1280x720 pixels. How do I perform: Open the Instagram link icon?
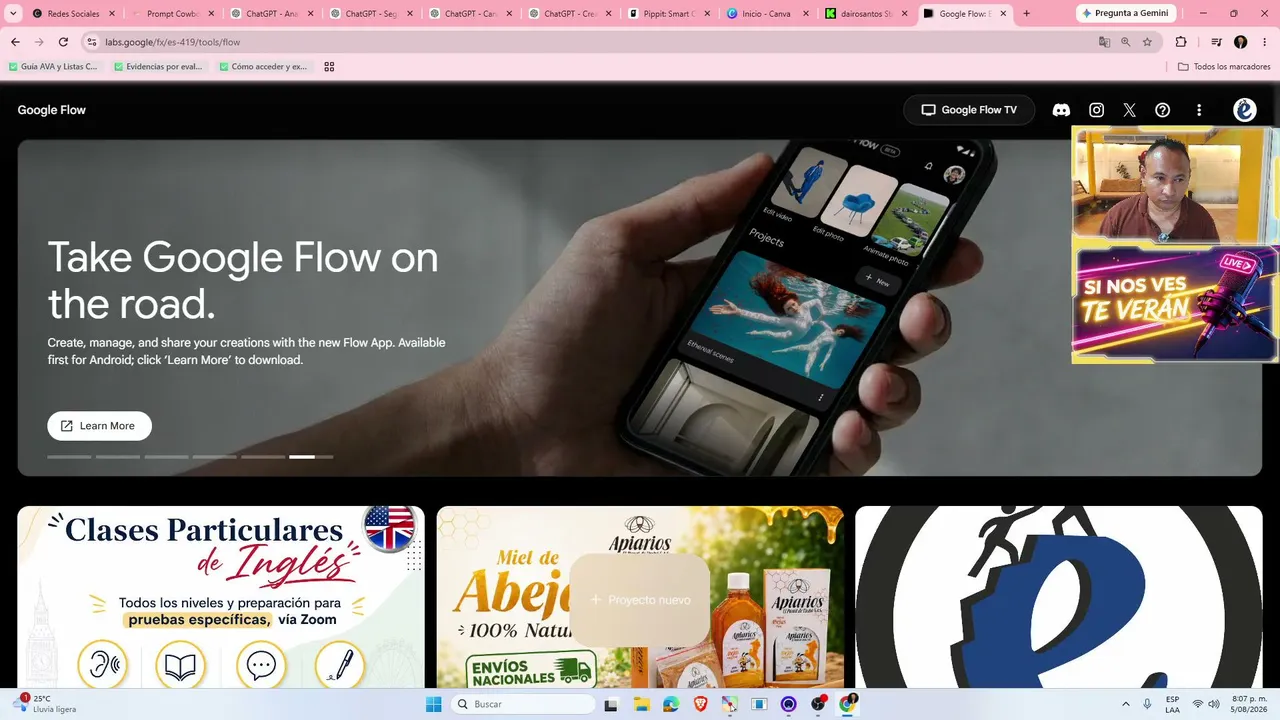tap(1096, 110)
